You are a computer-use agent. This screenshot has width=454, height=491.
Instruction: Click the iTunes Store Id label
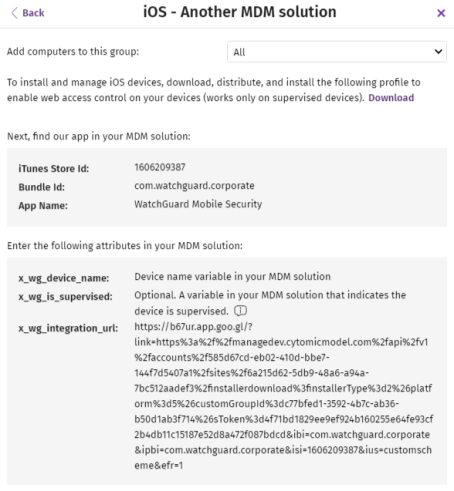[54, 169]
